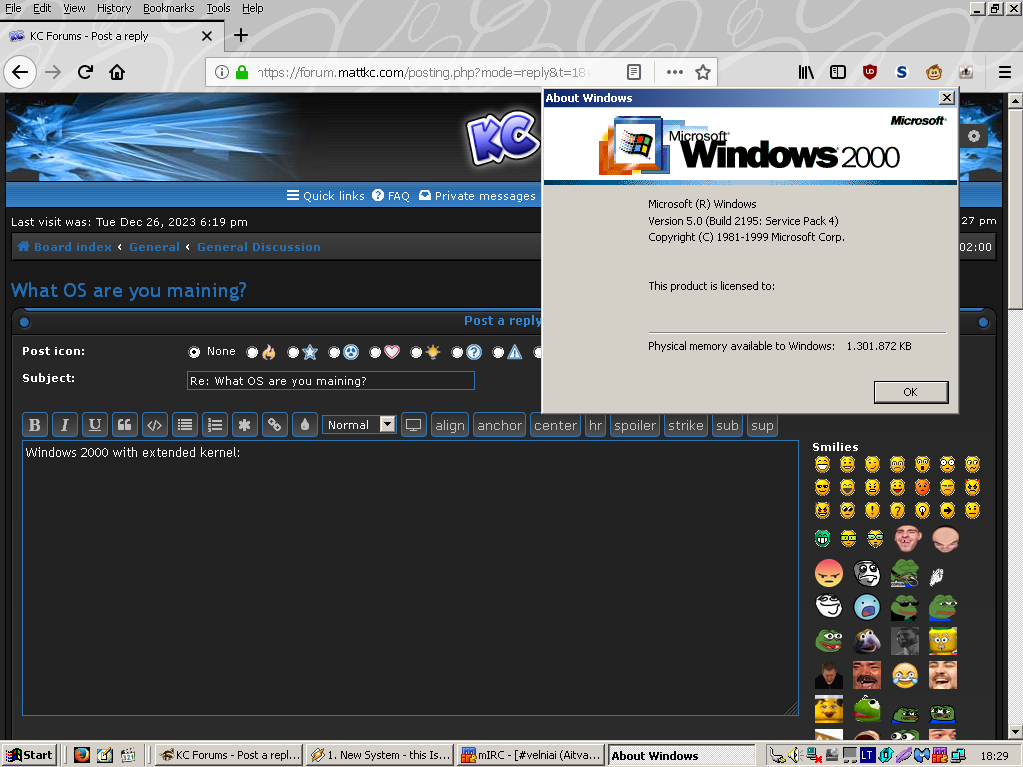
Task: Select the None post icon
Action: (x=194, y=352)
